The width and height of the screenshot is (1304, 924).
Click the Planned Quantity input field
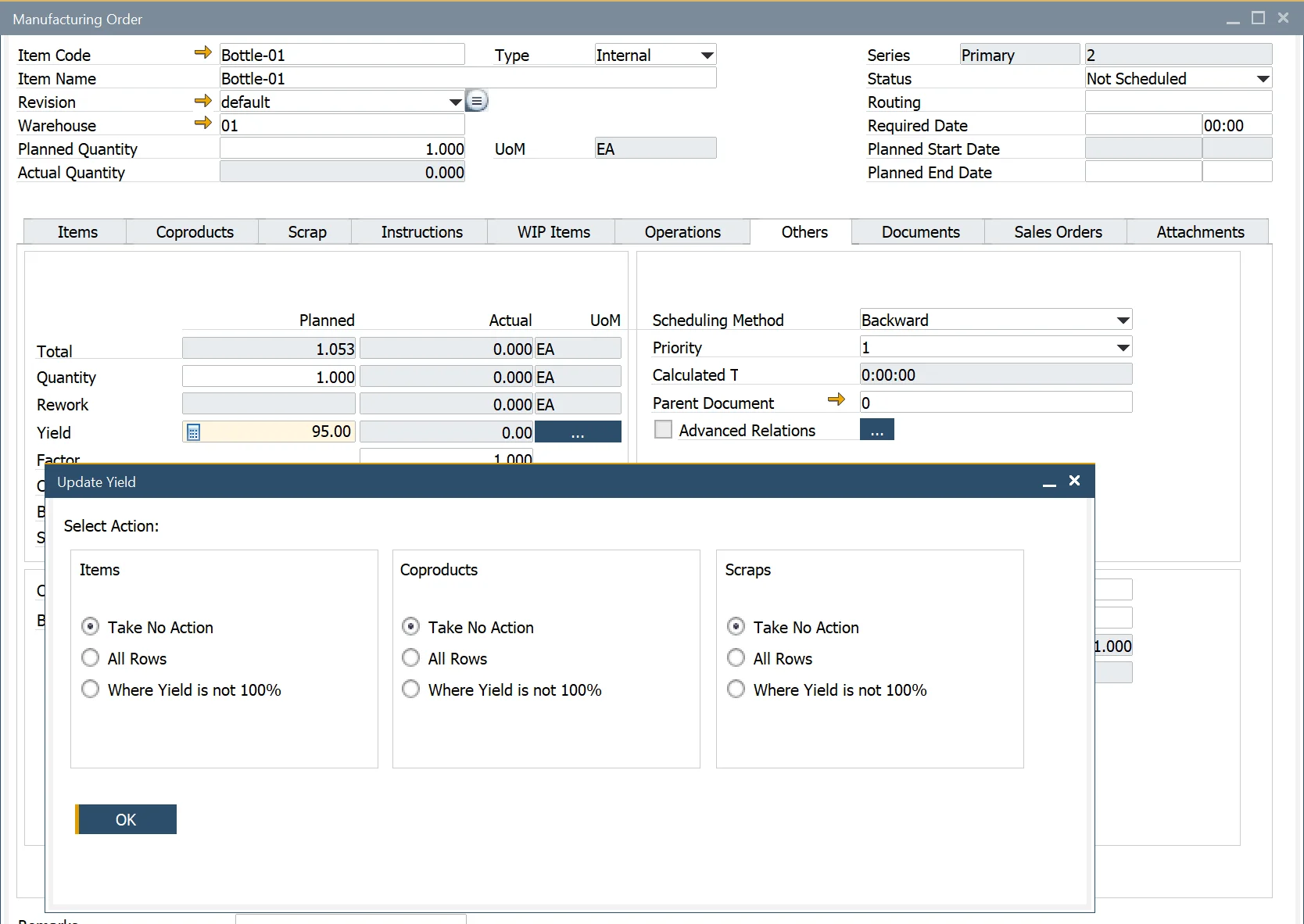tap(342, 149)
